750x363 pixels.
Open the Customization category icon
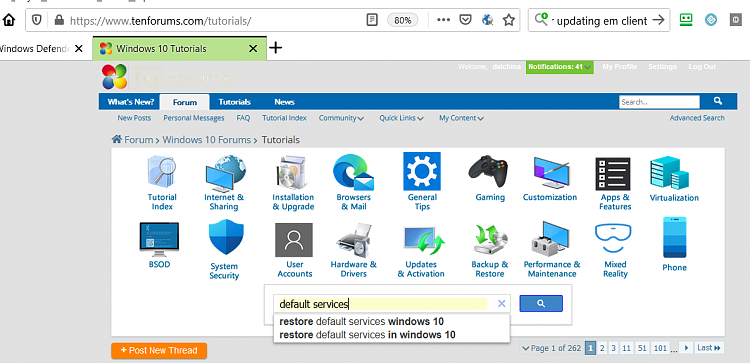[551, 172]
